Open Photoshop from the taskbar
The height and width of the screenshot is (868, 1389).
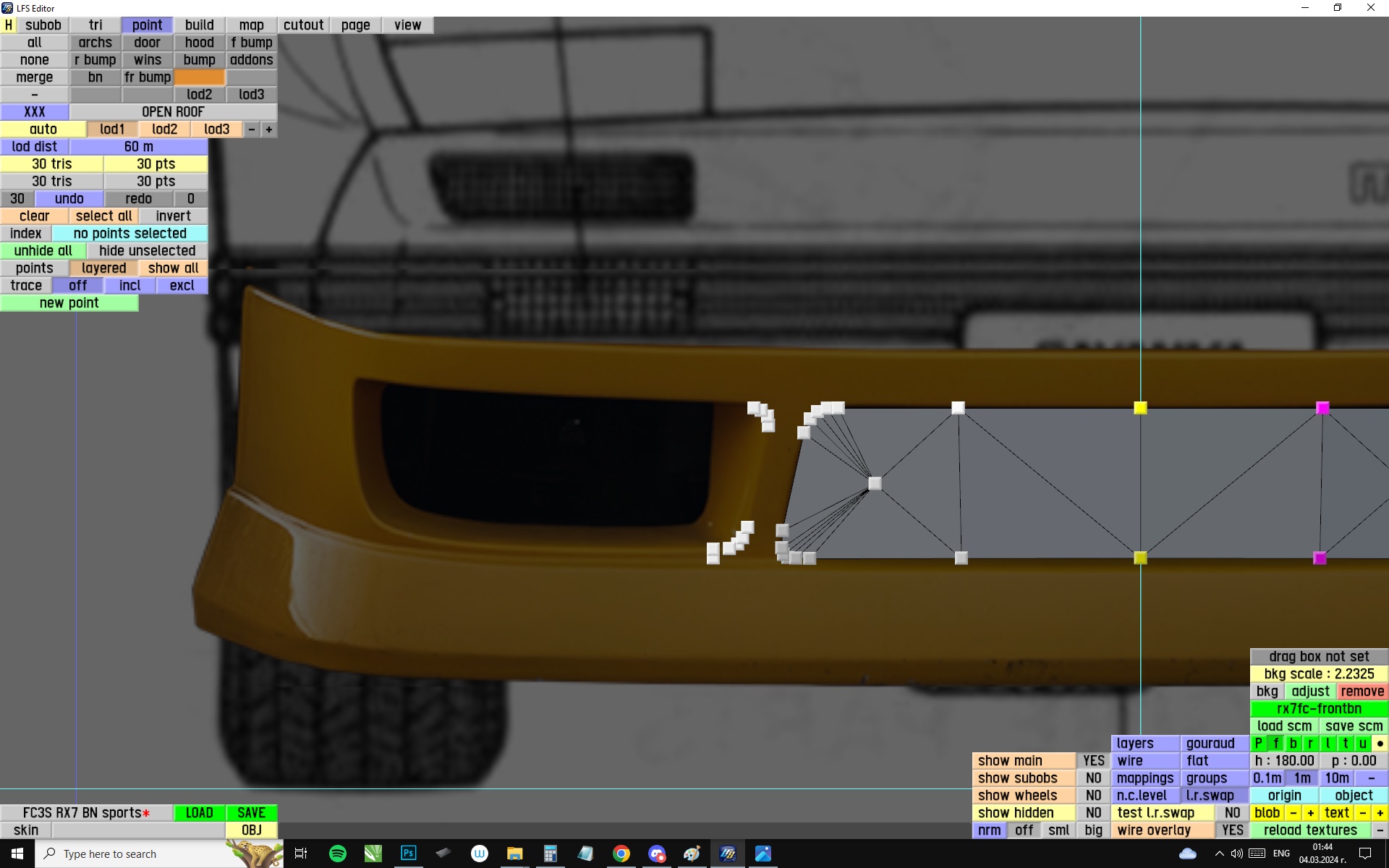point(408,854)
